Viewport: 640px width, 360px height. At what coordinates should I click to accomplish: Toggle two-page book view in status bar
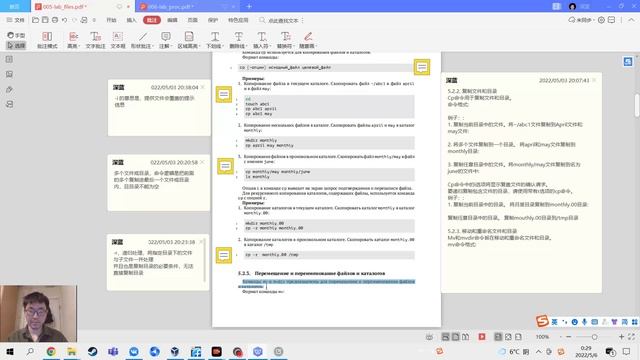pos(465,337)
